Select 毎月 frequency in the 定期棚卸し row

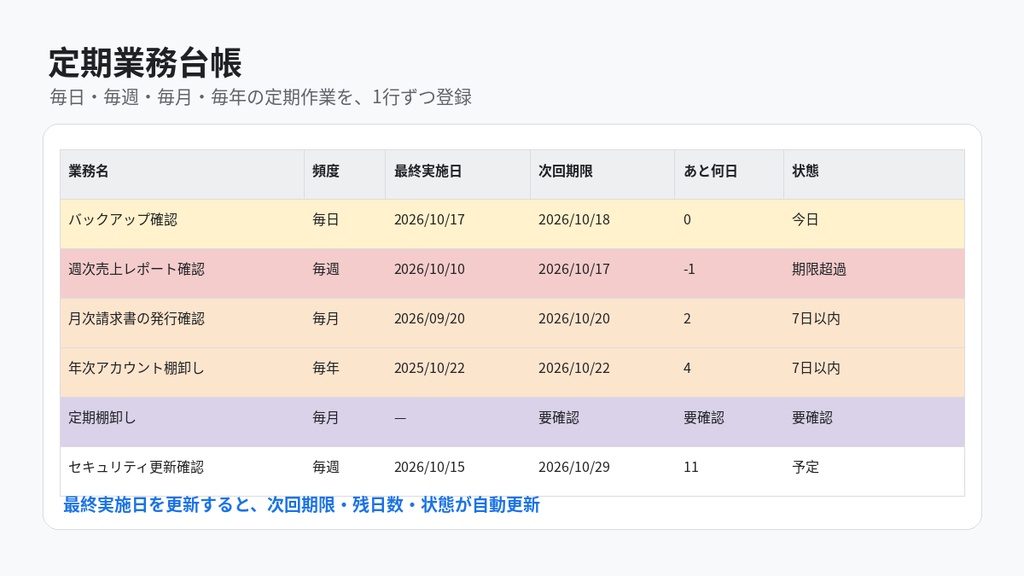coord(345,422)
